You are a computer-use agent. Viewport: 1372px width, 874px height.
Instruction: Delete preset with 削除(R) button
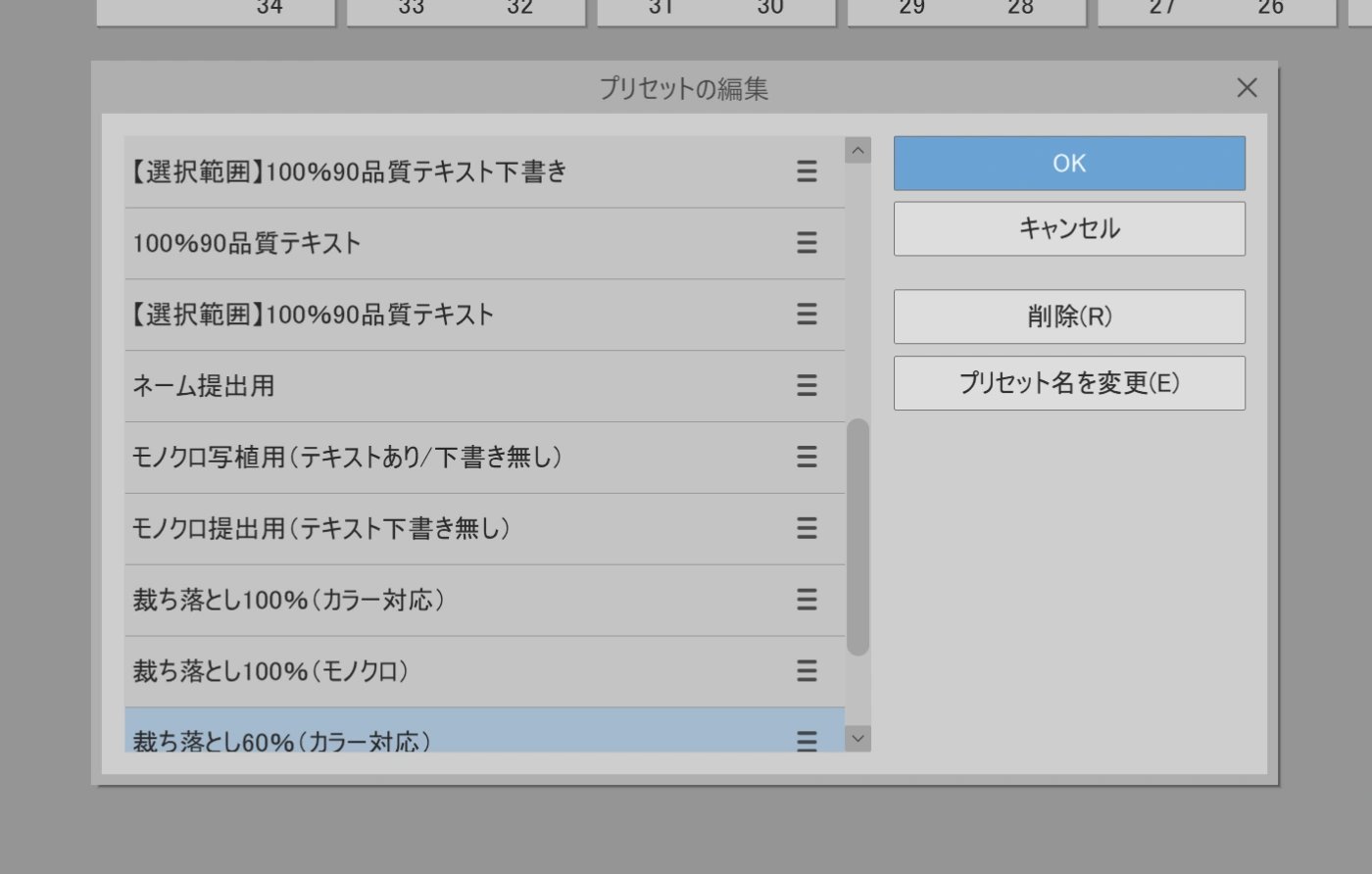tap(1069, 316)
